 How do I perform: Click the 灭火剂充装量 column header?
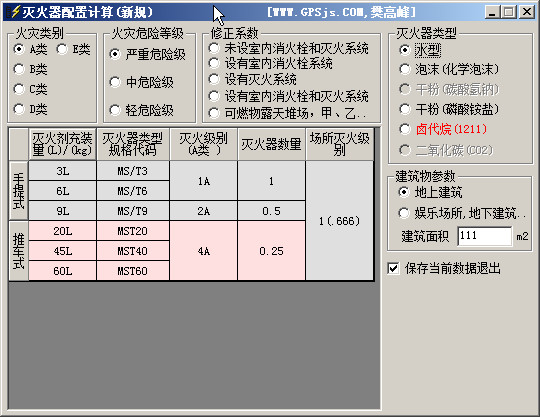pyautogui.click(x=62, y=144)
